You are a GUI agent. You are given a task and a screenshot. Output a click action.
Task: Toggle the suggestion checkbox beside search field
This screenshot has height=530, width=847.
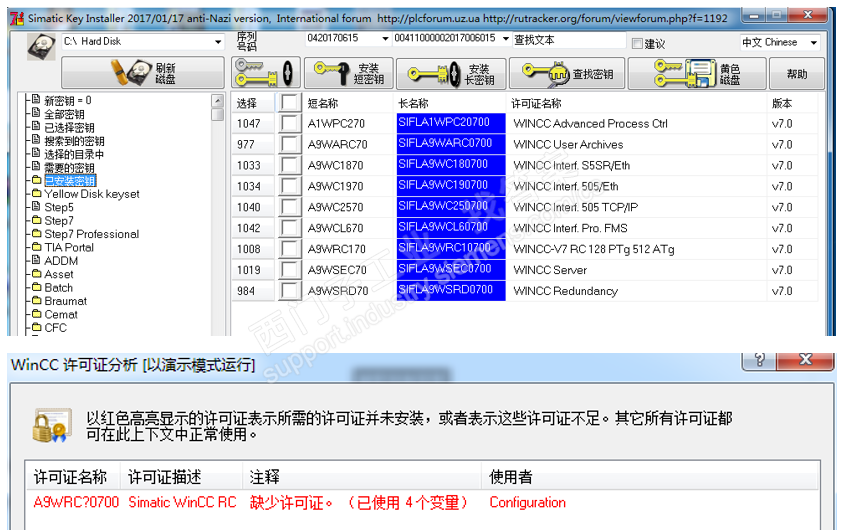click(637, 43)
